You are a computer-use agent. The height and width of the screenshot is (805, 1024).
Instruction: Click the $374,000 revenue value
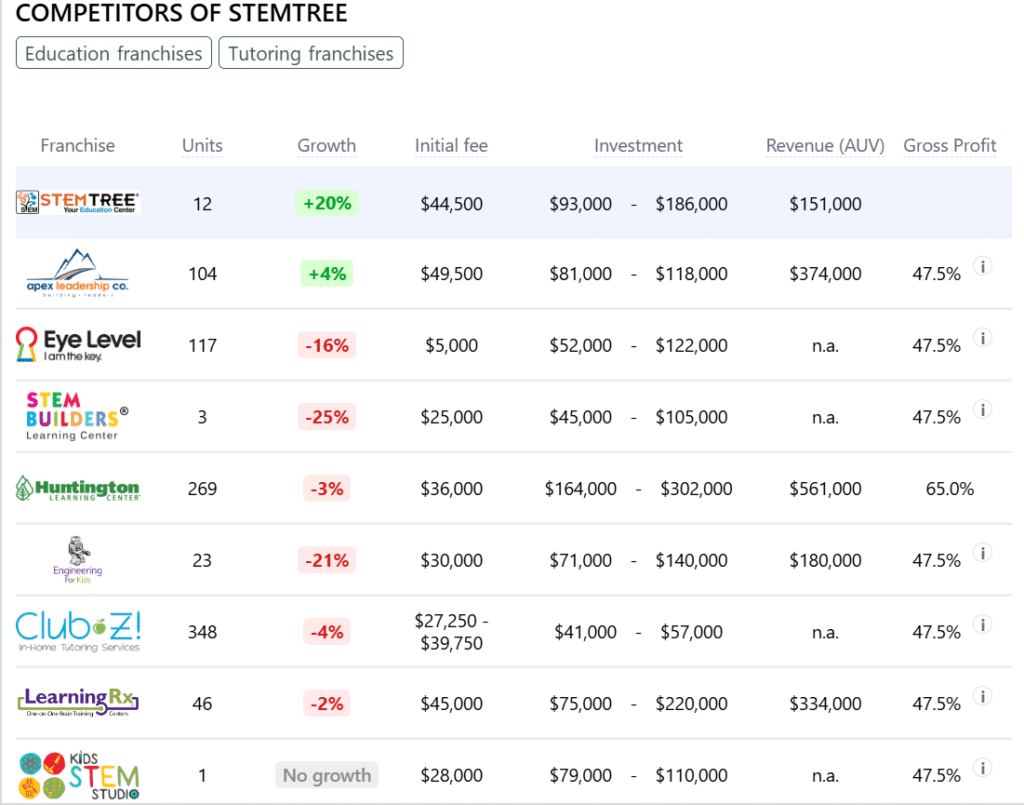(825, 274)
